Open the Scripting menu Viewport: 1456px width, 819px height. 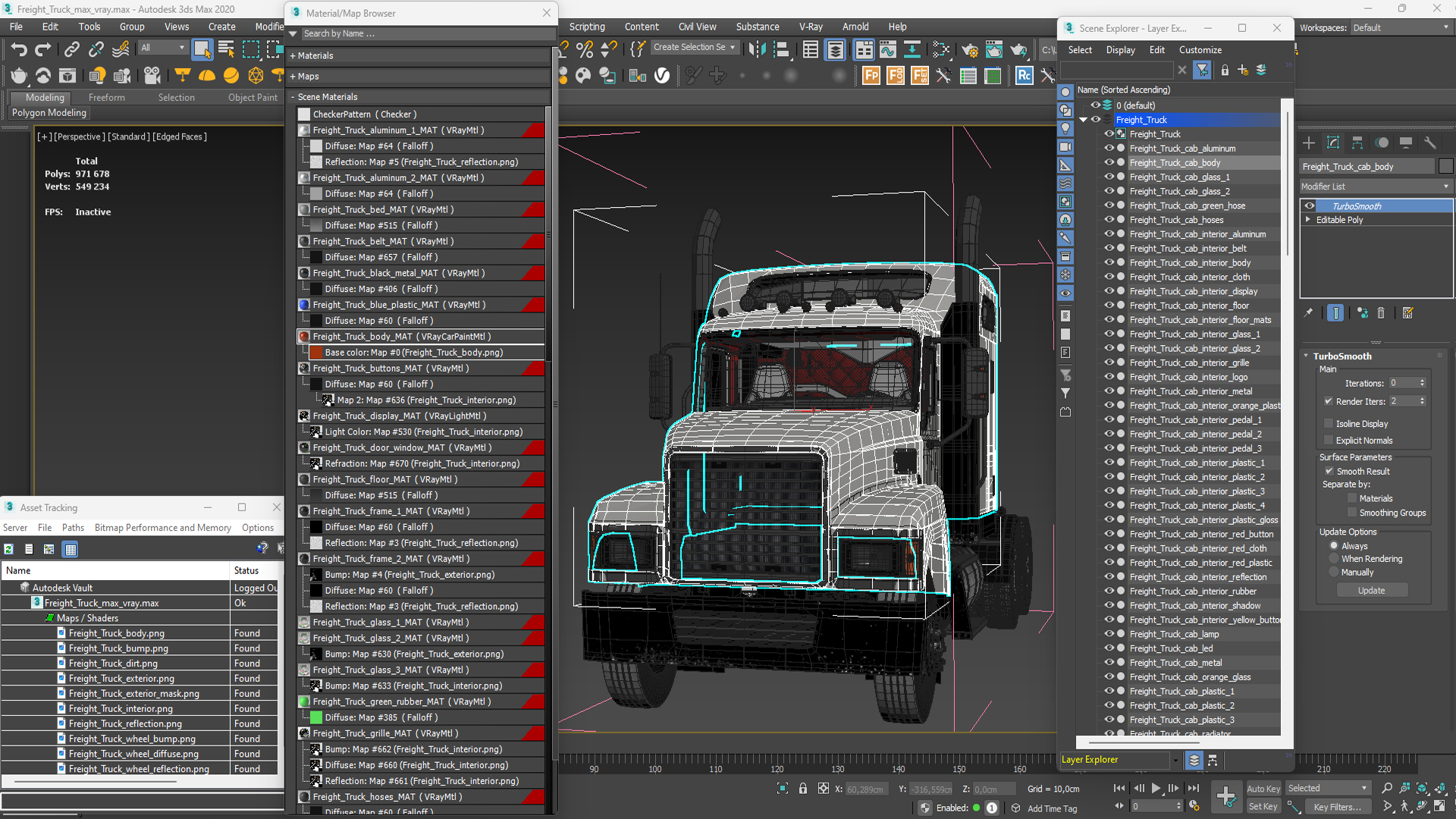click(587, 27)
